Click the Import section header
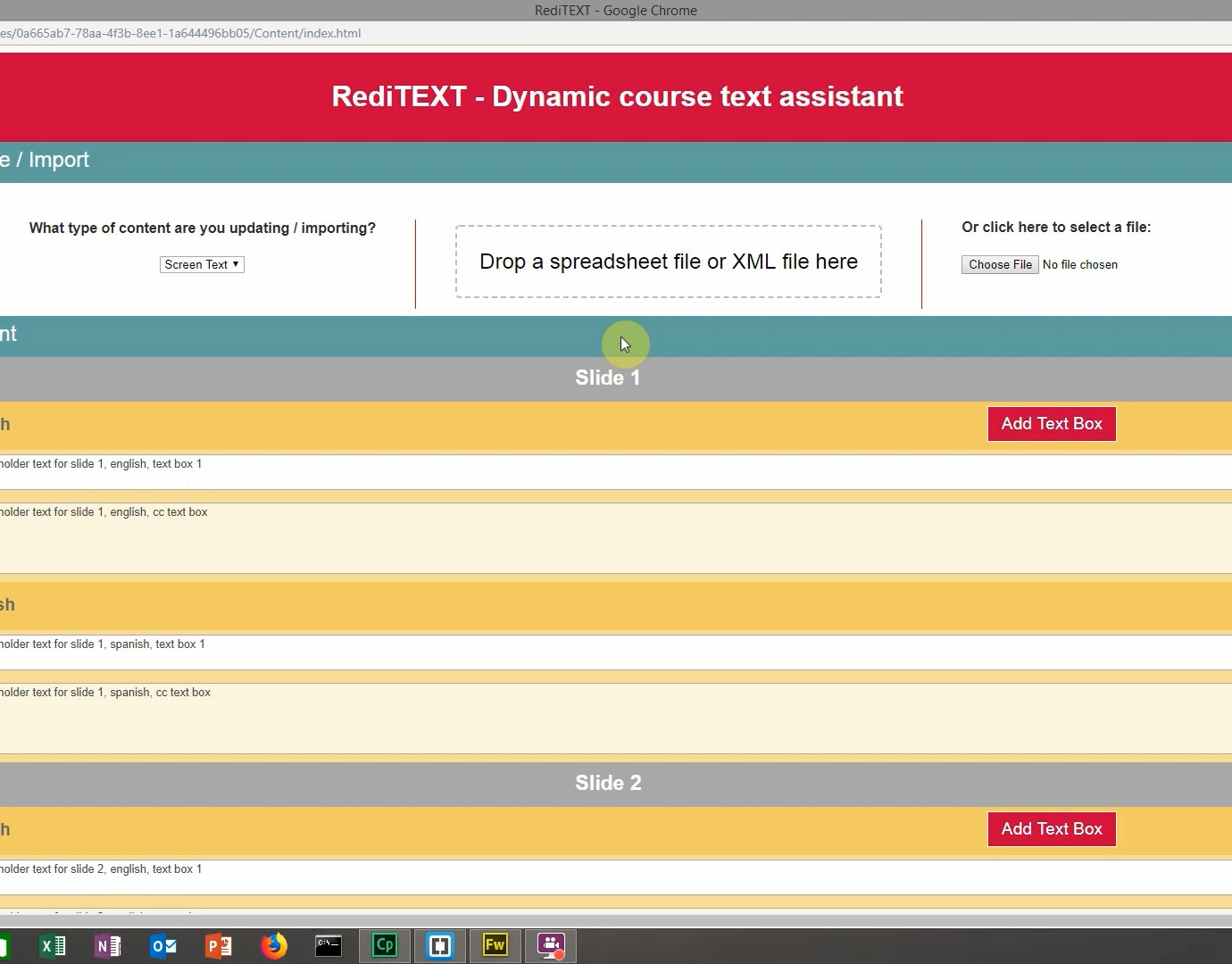 coord(616,161)
